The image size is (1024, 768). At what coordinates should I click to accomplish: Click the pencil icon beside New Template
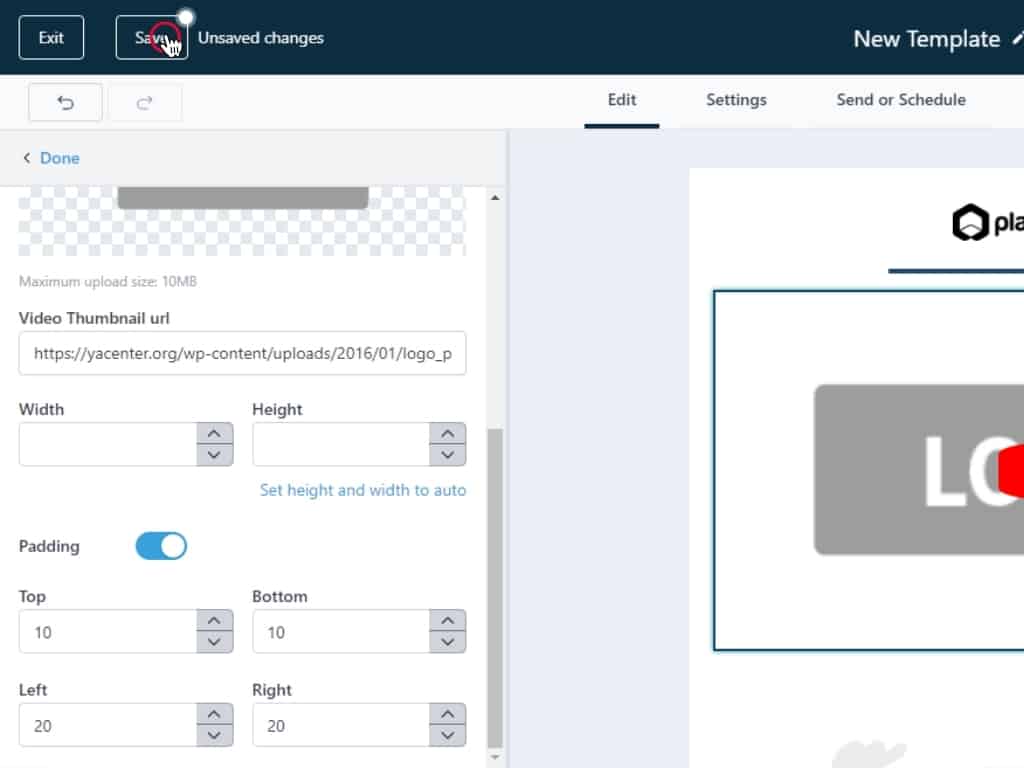[1017, 39]
